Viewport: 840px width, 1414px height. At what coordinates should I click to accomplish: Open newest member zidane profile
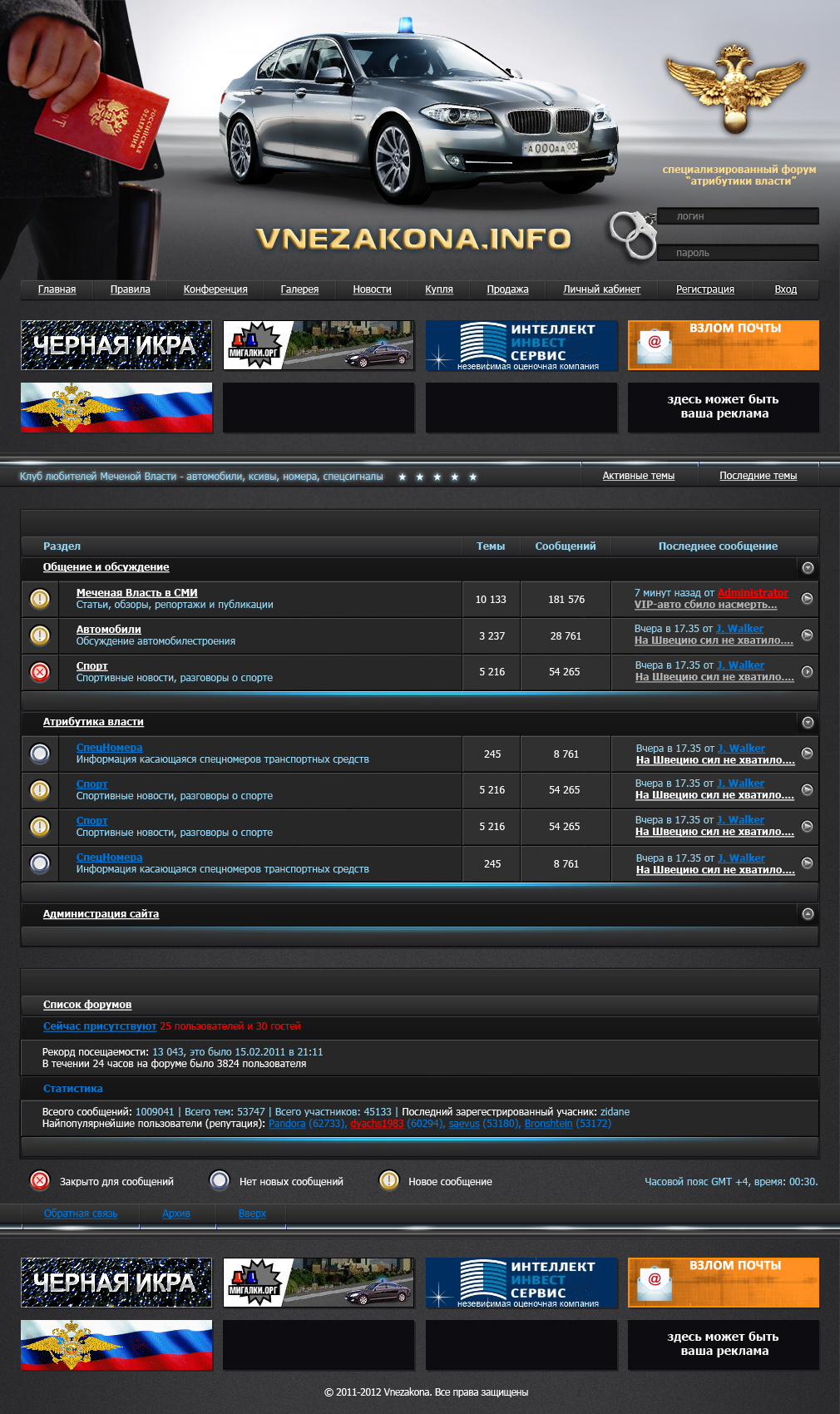615,1112
